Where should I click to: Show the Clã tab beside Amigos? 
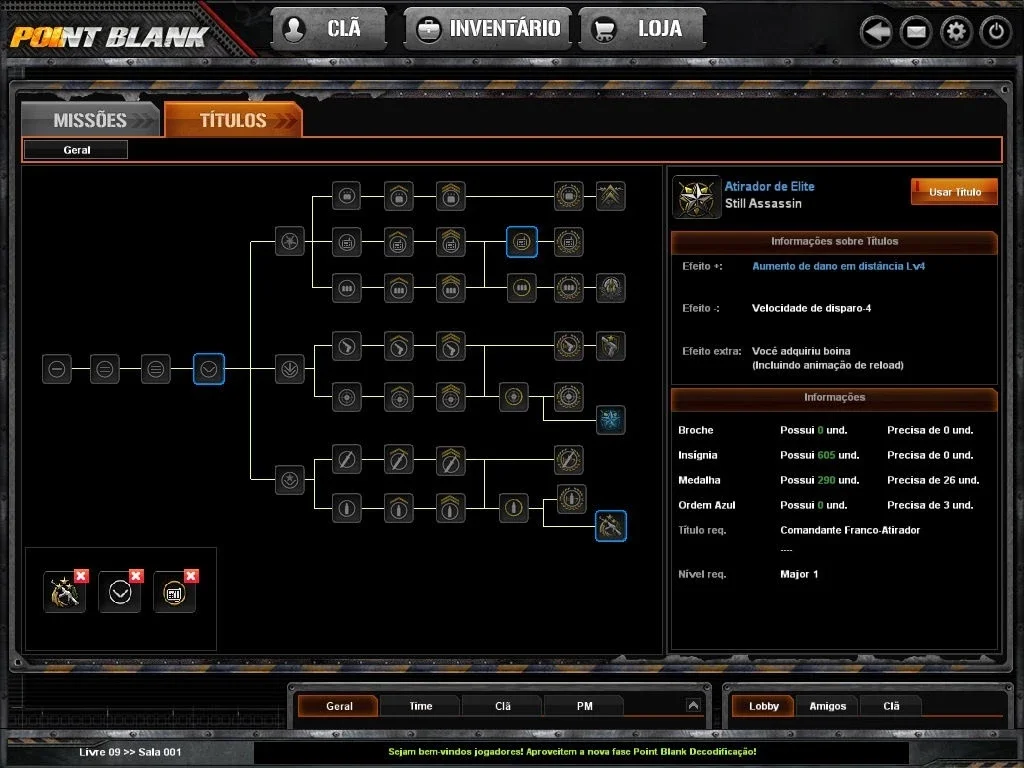click(891, 706)
